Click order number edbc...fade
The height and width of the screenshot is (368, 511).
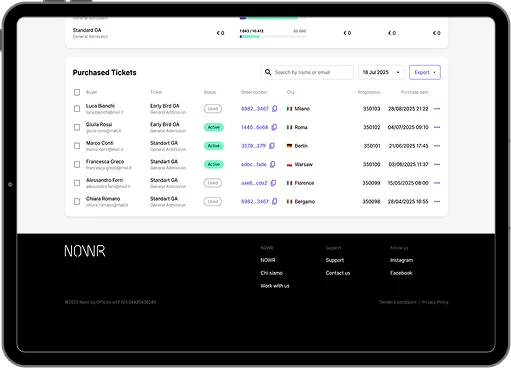tap(254, 164)
